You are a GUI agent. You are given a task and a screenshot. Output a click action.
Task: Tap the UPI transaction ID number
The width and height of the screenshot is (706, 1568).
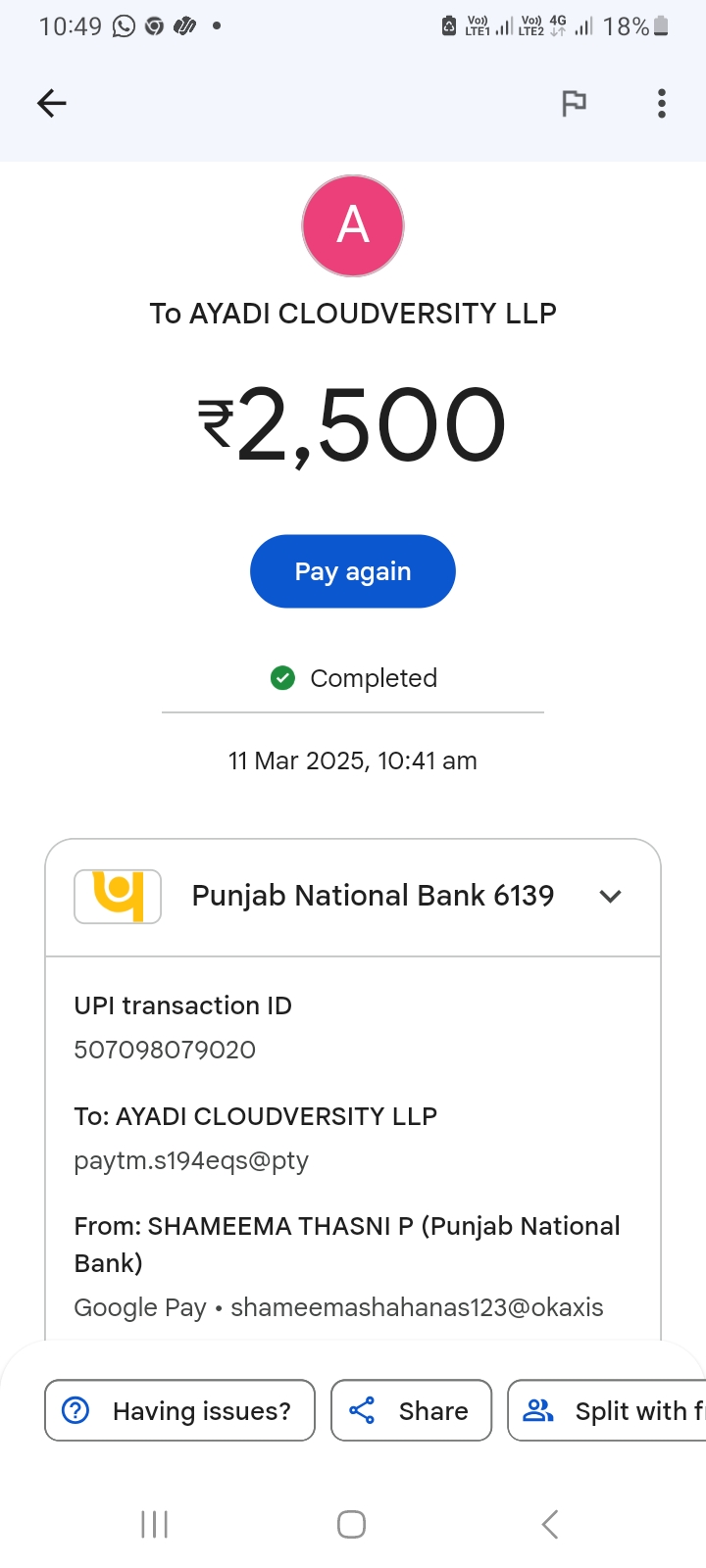165,1050
